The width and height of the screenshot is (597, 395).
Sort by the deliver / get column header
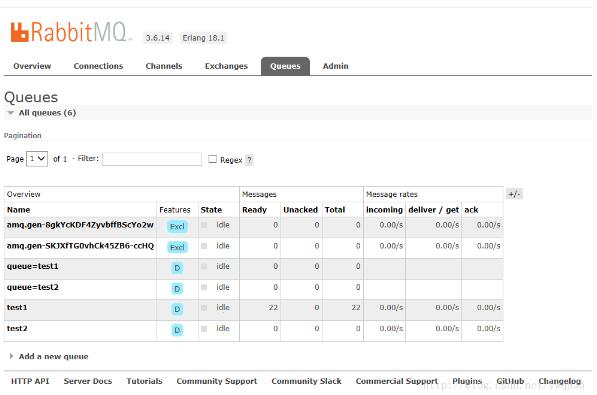pos(433,210)
